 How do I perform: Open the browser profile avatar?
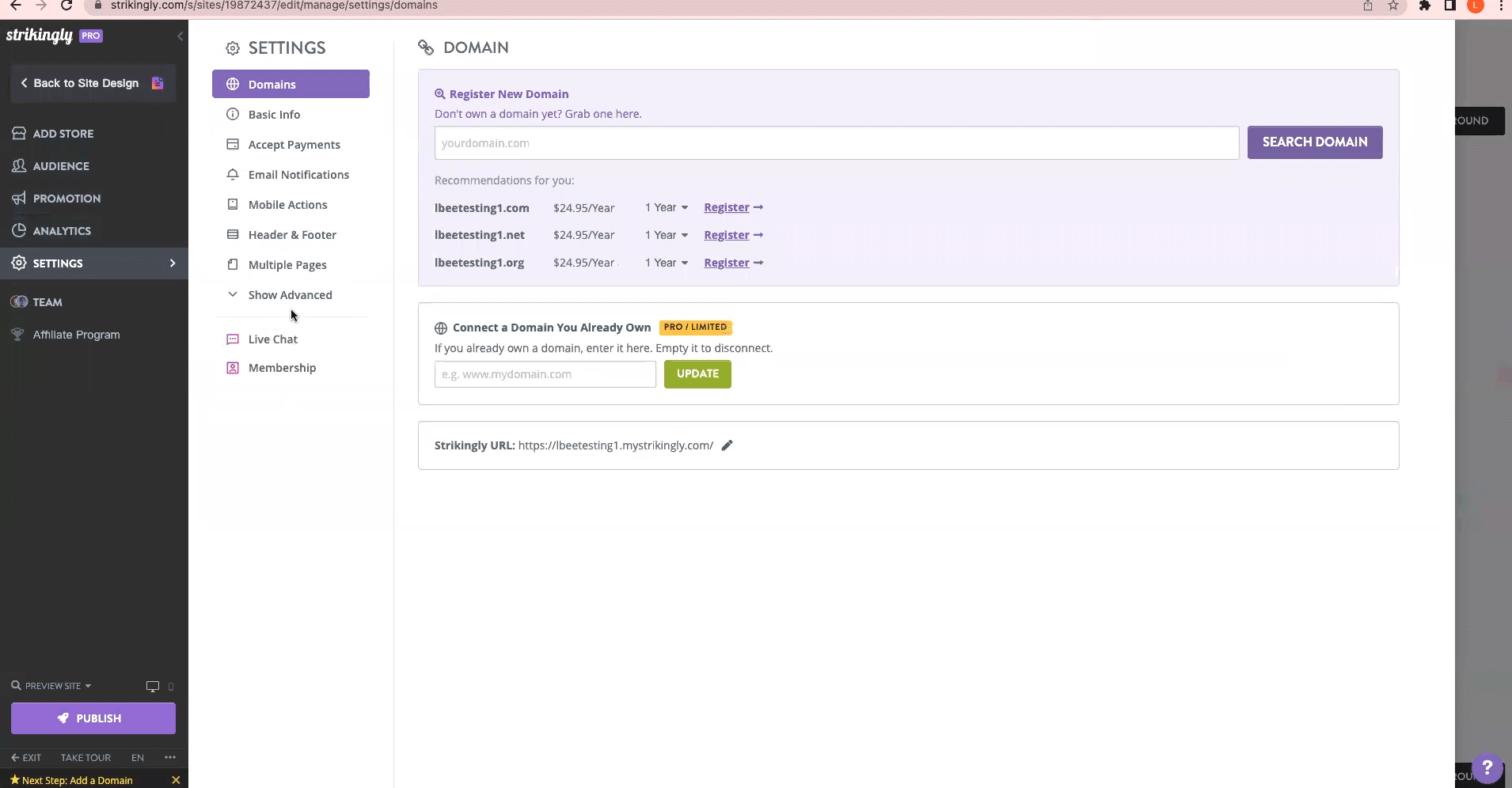1476,6
